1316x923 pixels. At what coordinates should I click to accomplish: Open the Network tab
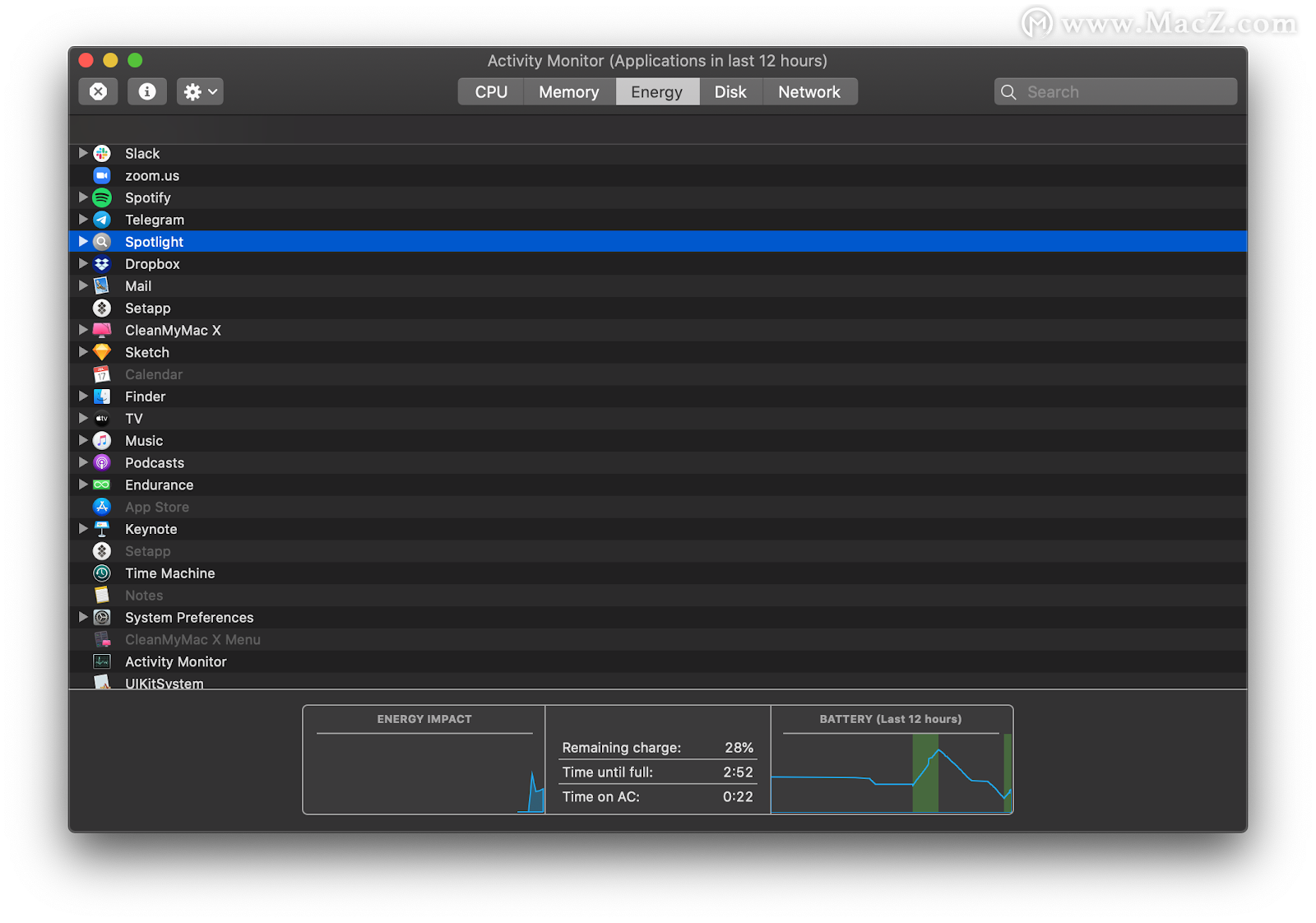[x=809, y=92]
